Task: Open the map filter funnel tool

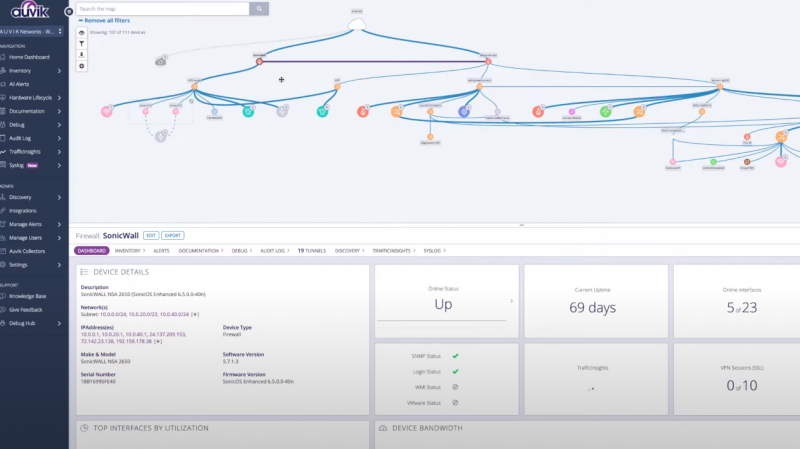Action: [x=82, y=43]
